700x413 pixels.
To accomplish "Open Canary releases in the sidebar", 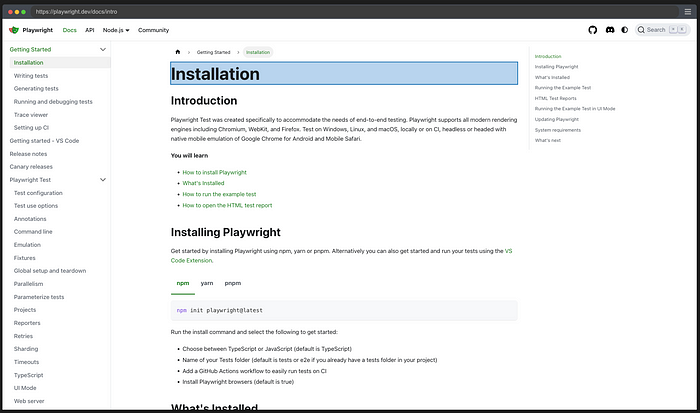I will 31,167.
